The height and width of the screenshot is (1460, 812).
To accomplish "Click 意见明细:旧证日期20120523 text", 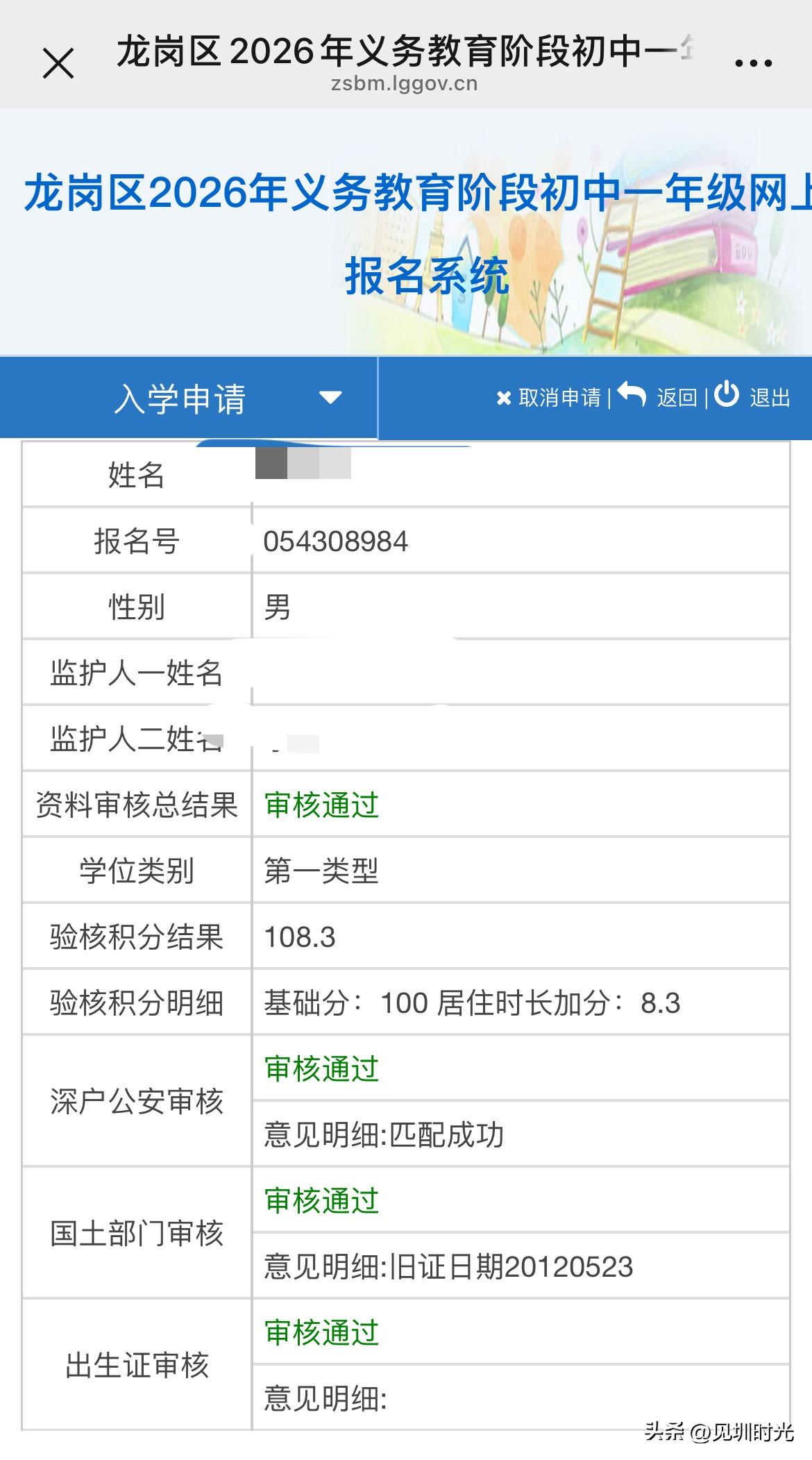I will (x=448, y=1267).
